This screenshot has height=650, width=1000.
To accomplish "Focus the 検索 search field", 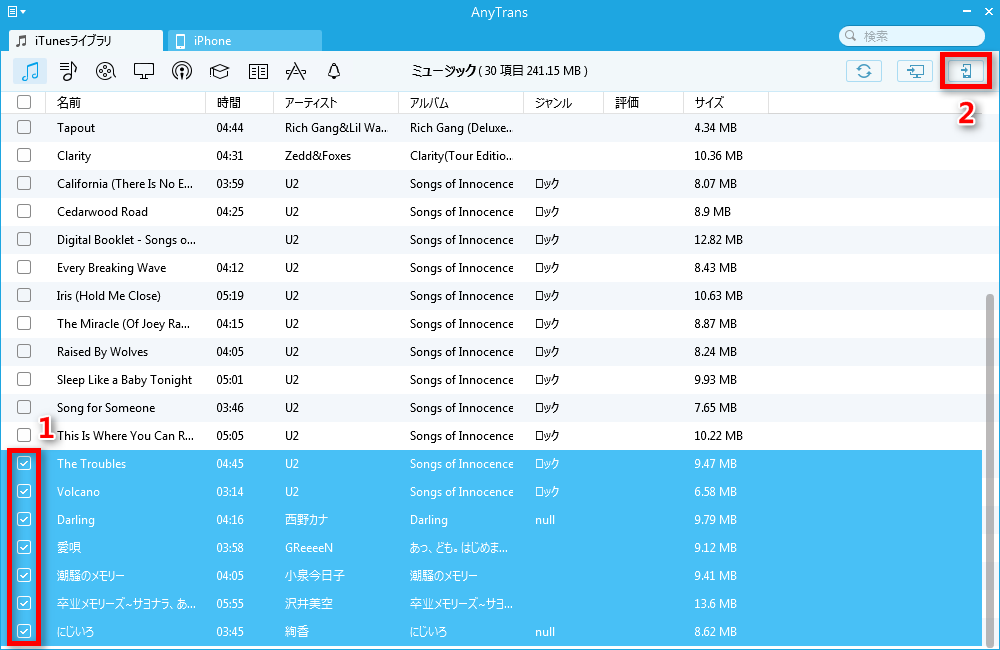I will click(912, 36).
